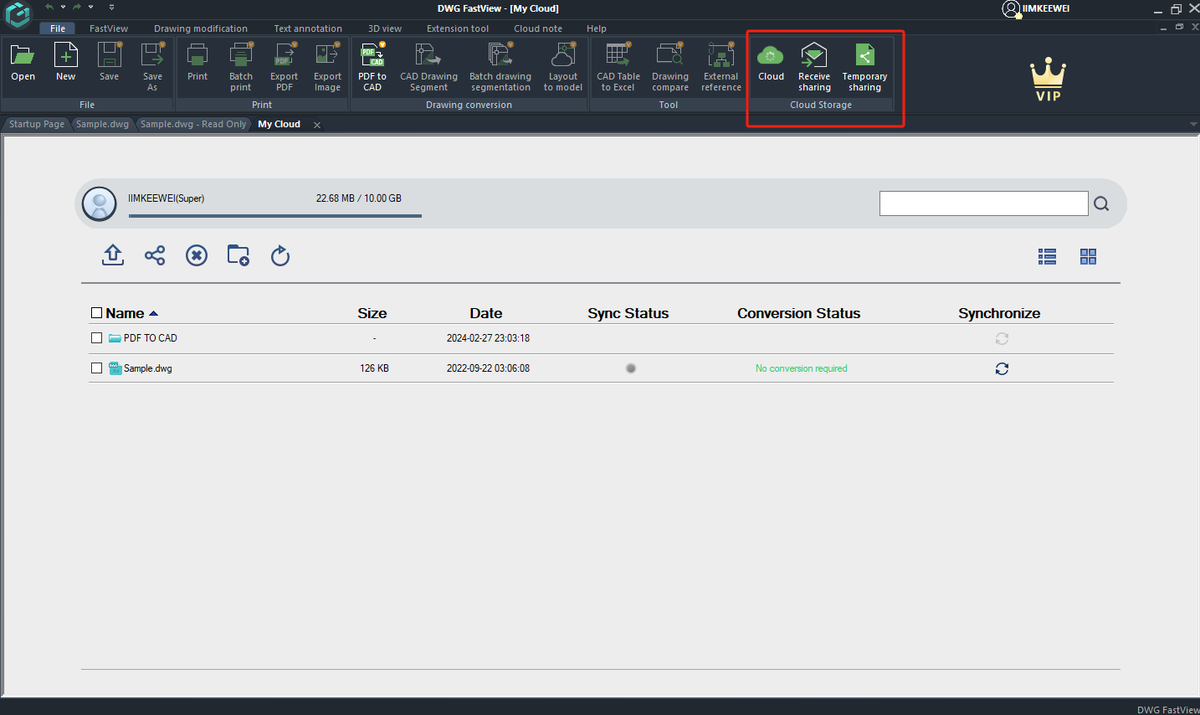Click the Sample.dwg file name in list
This screenshot has height=715, width=1200.
coord(148,368)
